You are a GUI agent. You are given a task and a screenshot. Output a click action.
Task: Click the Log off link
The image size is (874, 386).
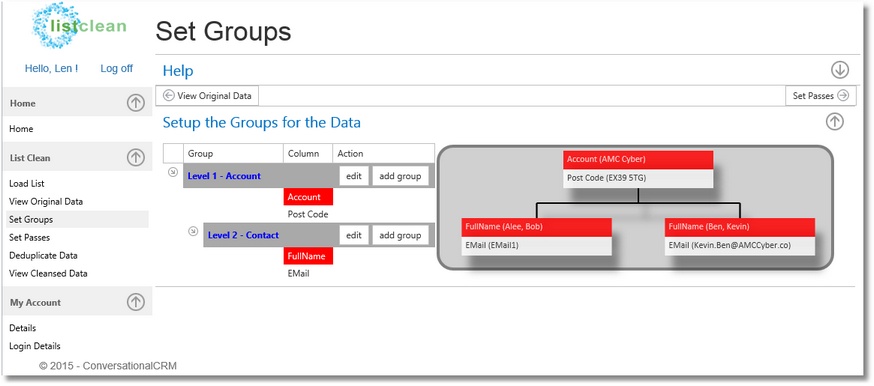point(116,69)
